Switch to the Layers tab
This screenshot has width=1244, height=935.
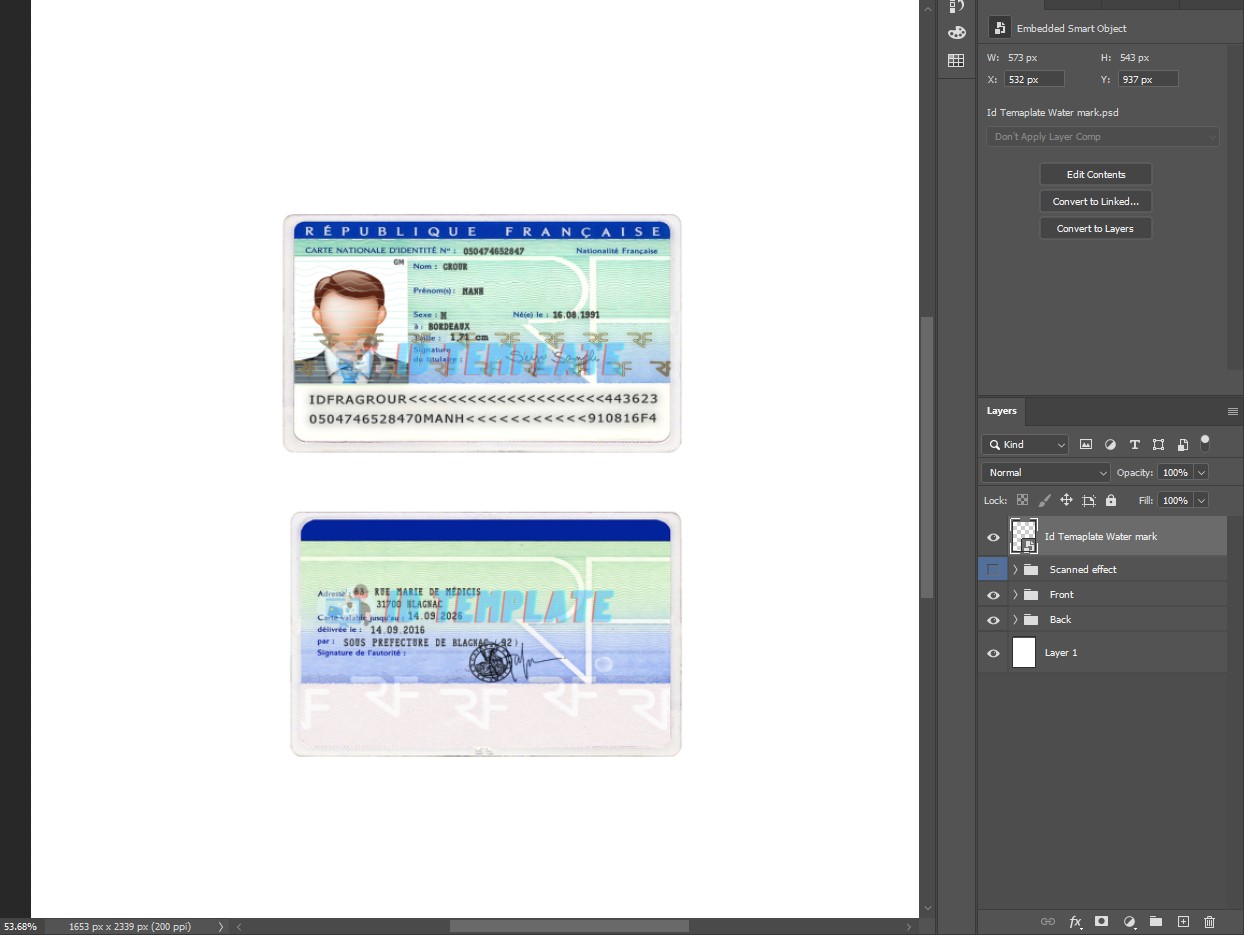coord(1001,411)
